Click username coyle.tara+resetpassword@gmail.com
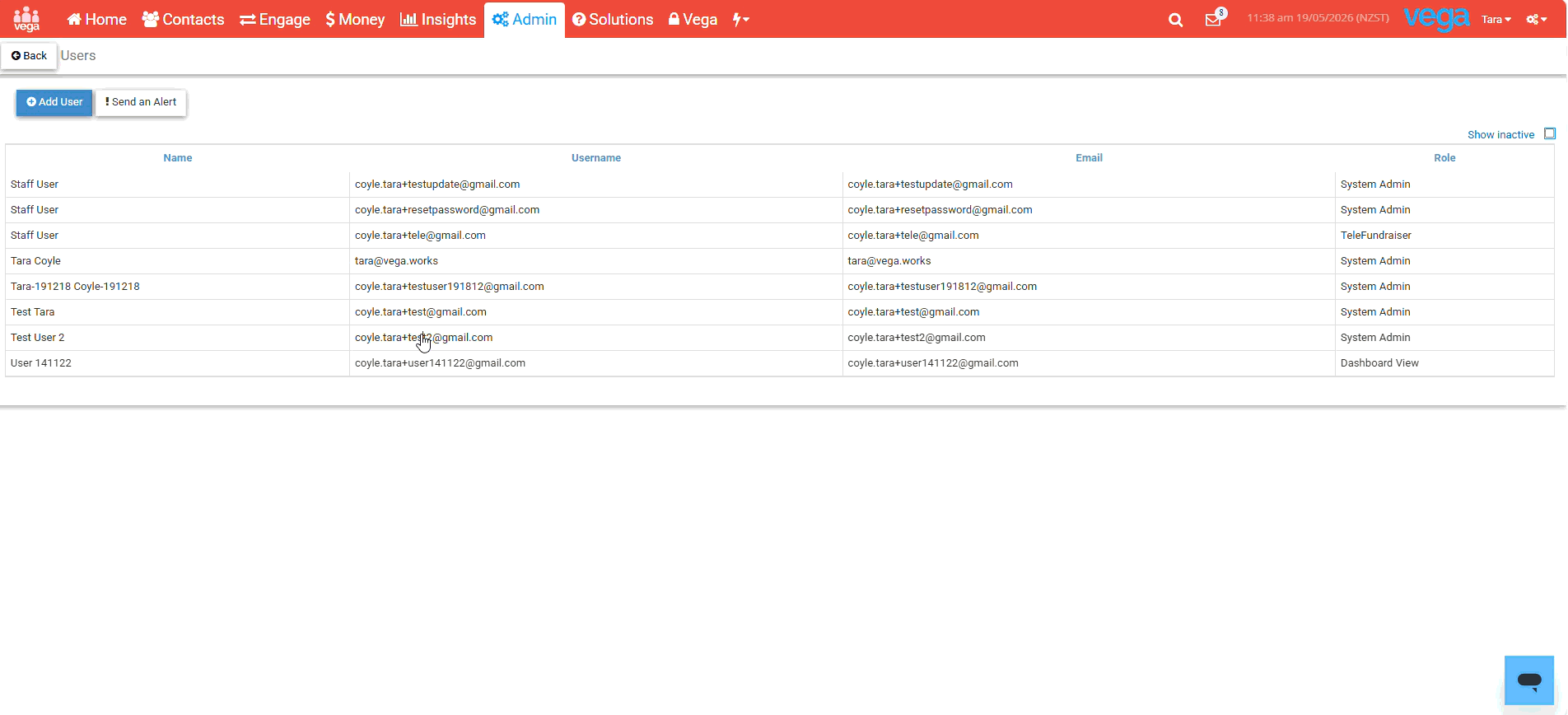 click(x=447, y=210)
